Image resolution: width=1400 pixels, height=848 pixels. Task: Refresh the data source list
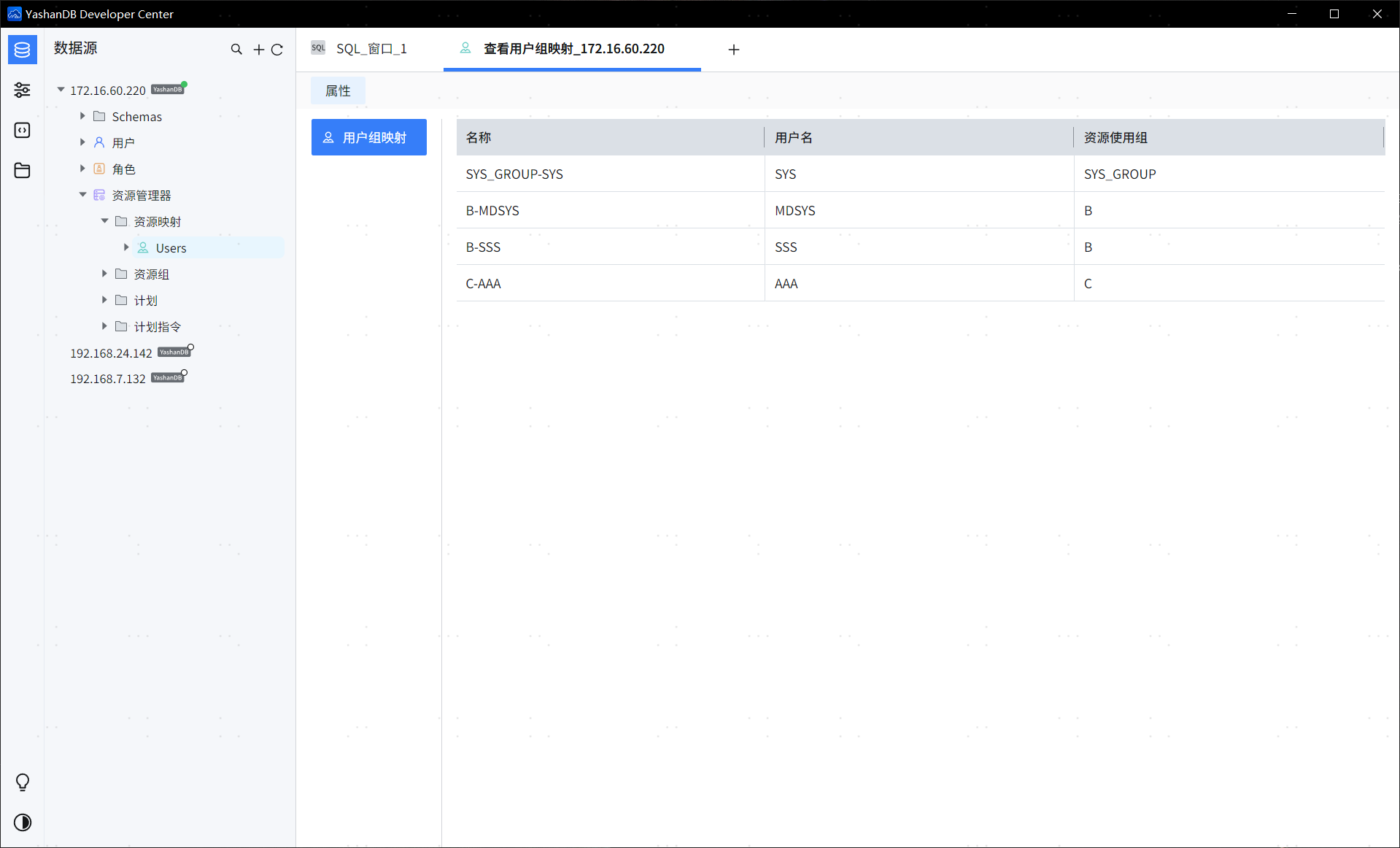click(277, 50)
